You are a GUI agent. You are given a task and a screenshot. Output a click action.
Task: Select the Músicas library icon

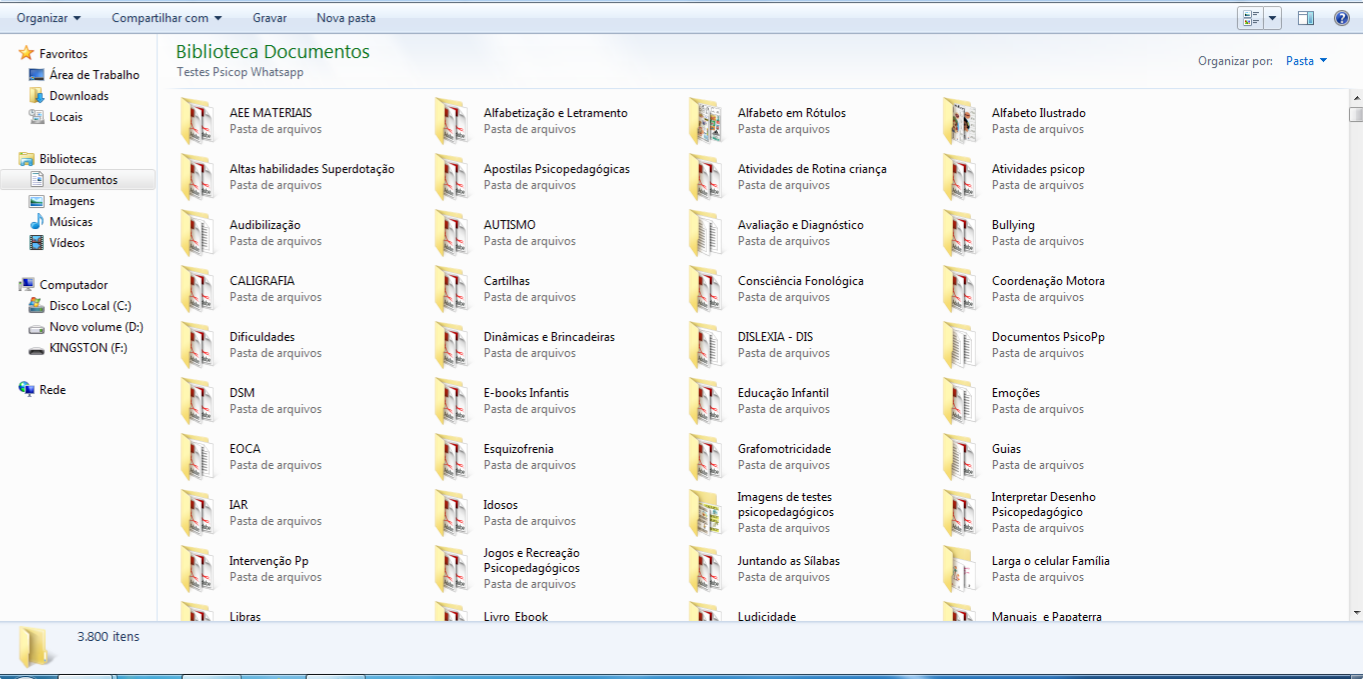36,222
